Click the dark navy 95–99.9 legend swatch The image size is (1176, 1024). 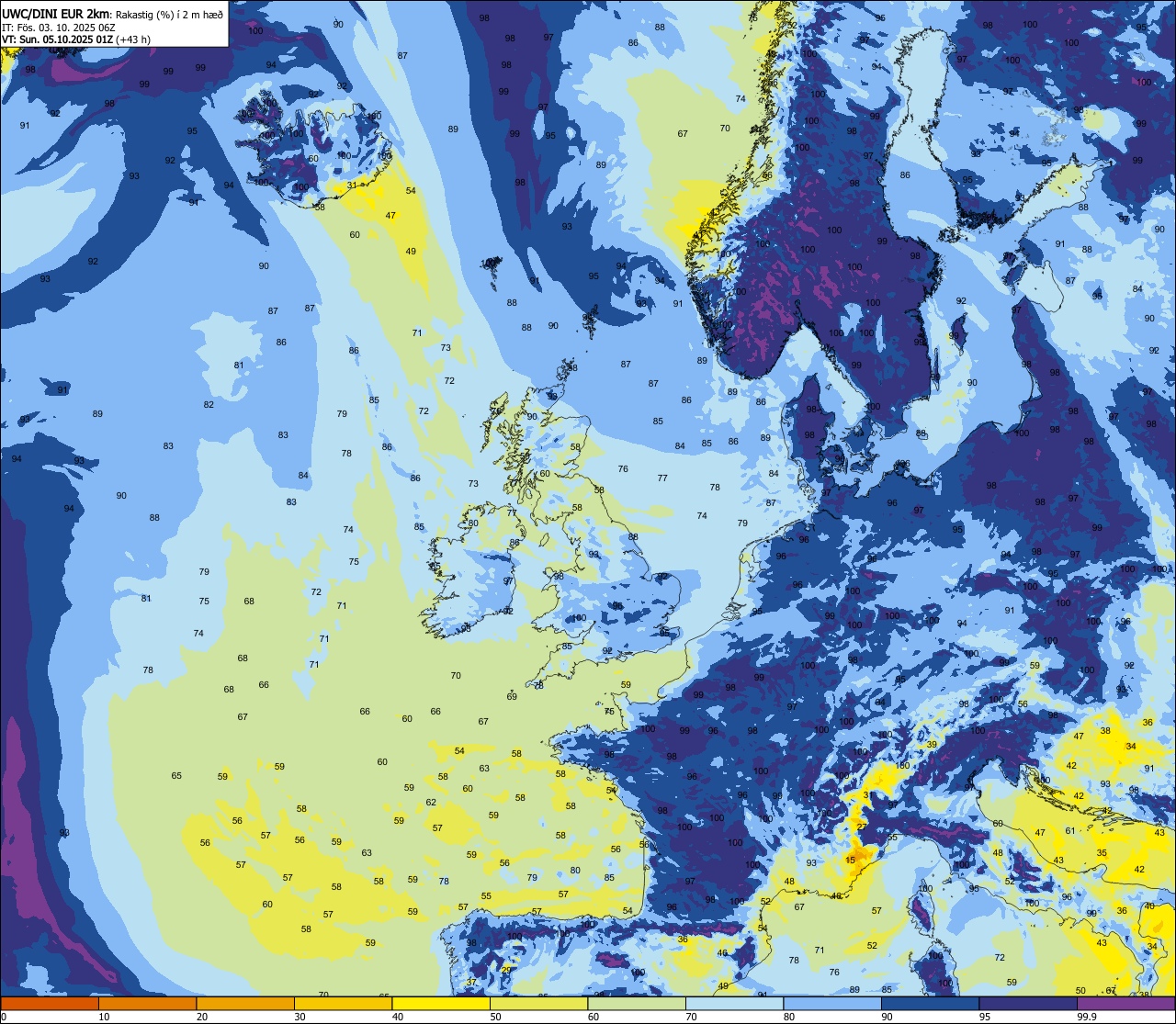tap(1028, 1004)
